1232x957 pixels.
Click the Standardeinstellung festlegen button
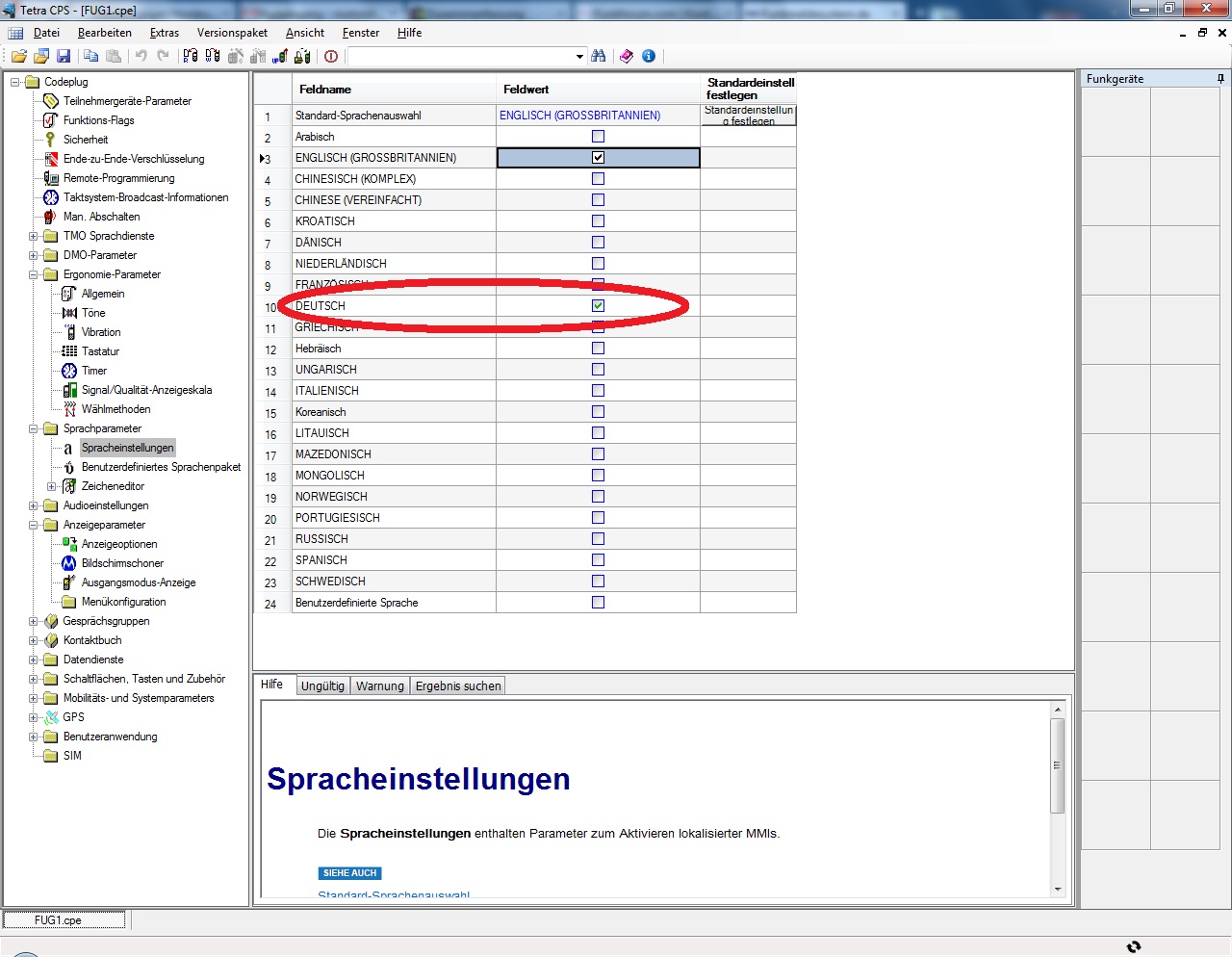click(x=749, y=116)
